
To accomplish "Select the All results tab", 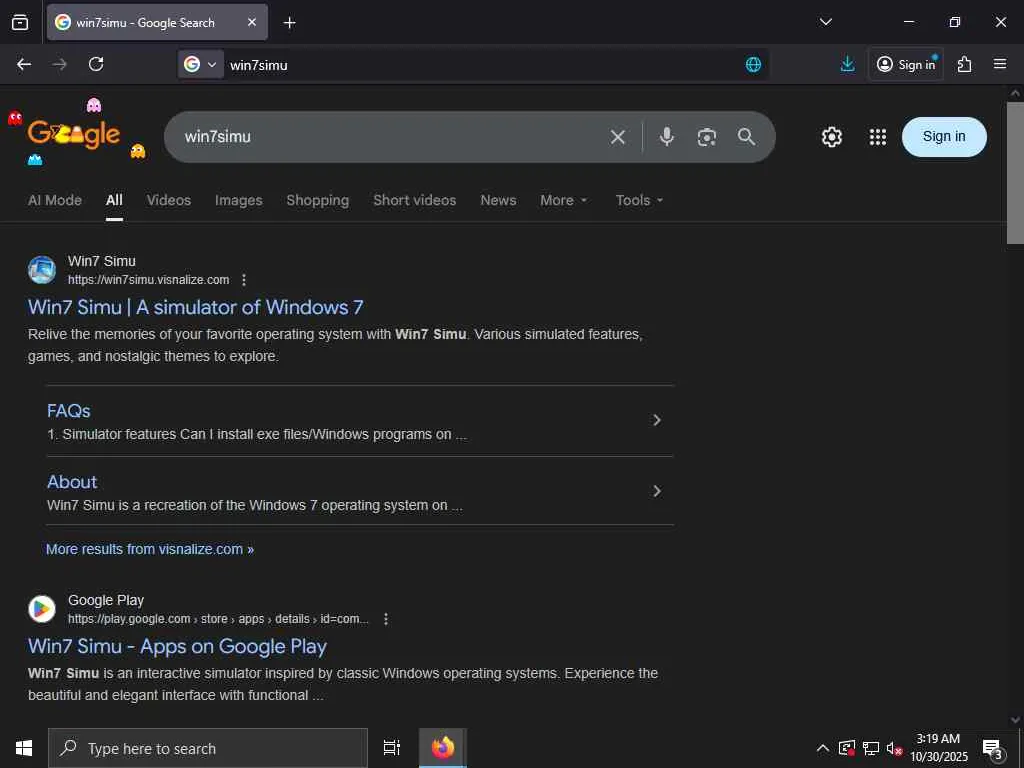I will [x=114, y=200].
